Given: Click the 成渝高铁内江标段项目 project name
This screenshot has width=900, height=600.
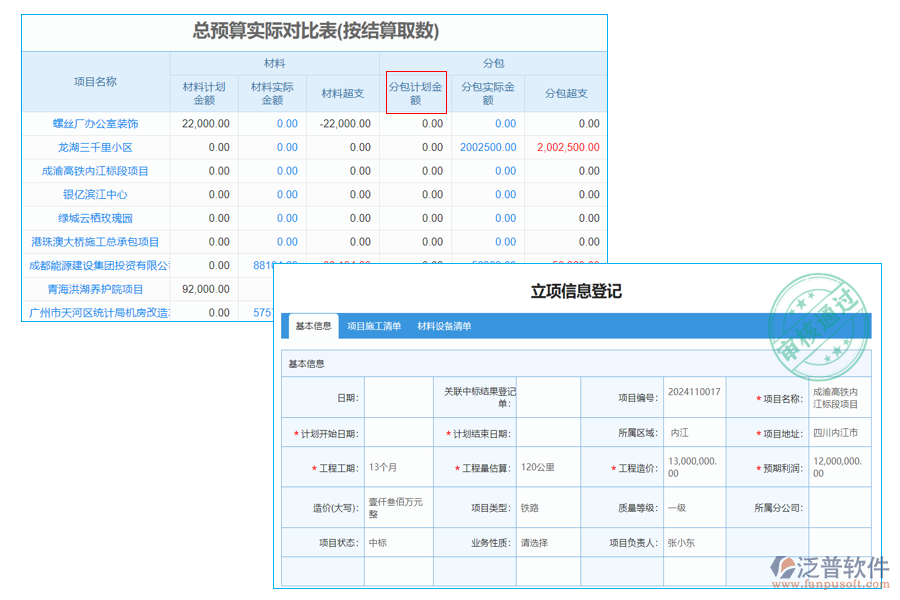Looking at the screenshot, I should coord(90,170).
